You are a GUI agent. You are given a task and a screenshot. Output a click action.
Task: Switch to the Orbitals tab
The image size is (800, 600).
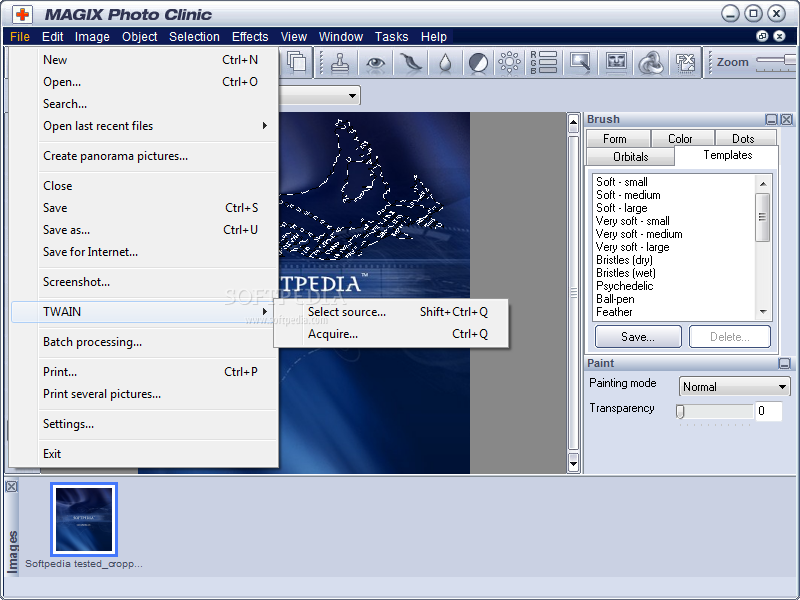coord(631,157)
